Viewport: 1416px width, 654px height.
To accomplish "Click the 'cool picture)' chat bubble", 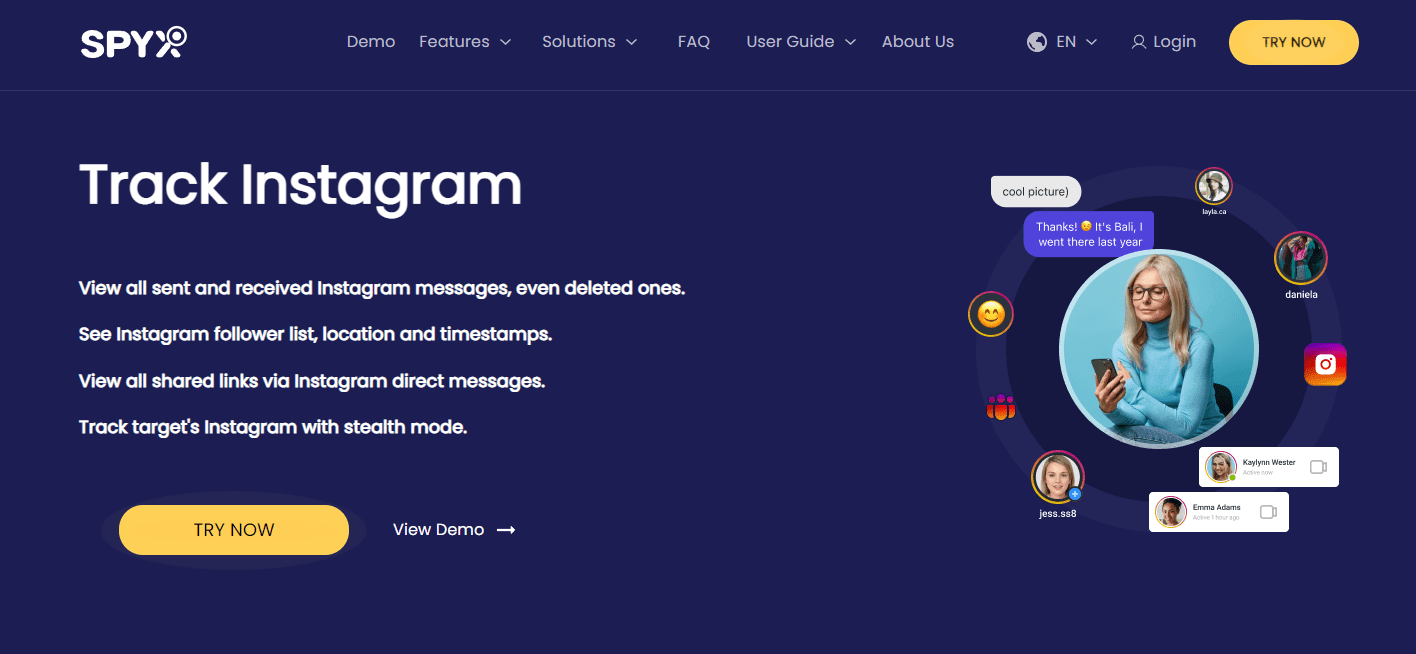I will [1036, 192].
